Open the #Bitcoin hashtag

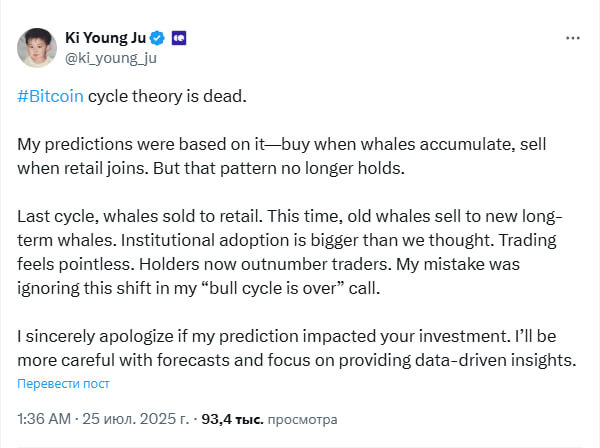50,97
